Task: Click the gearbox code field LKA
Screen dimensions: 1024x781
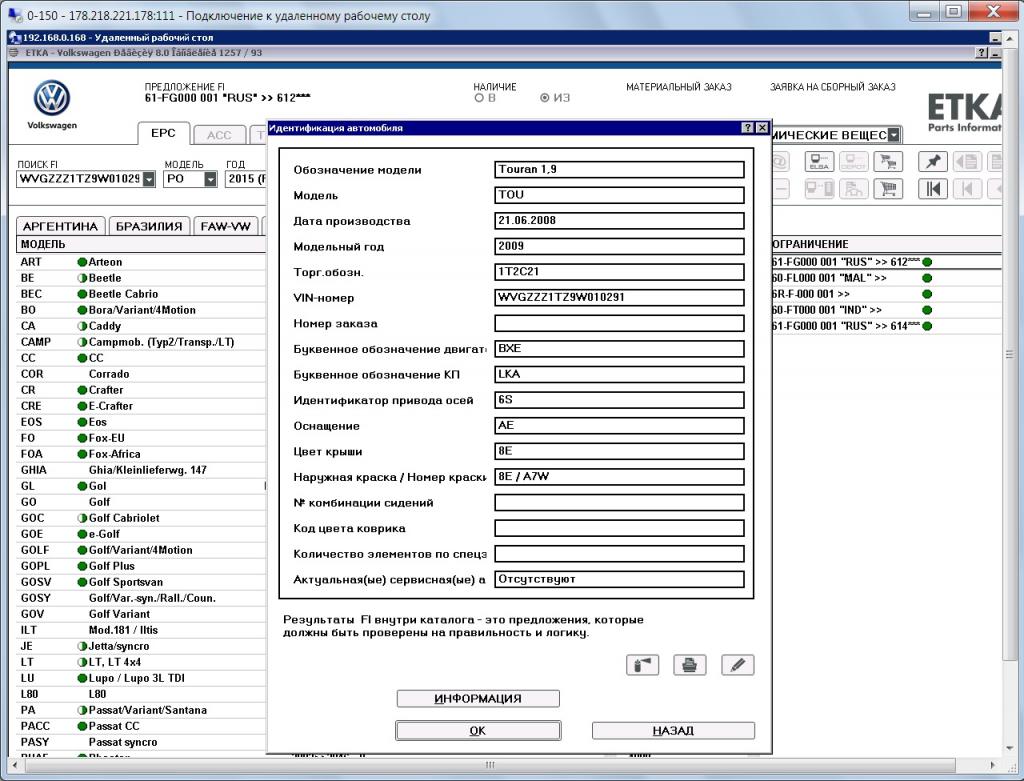Action: click(x=619, y=374)
